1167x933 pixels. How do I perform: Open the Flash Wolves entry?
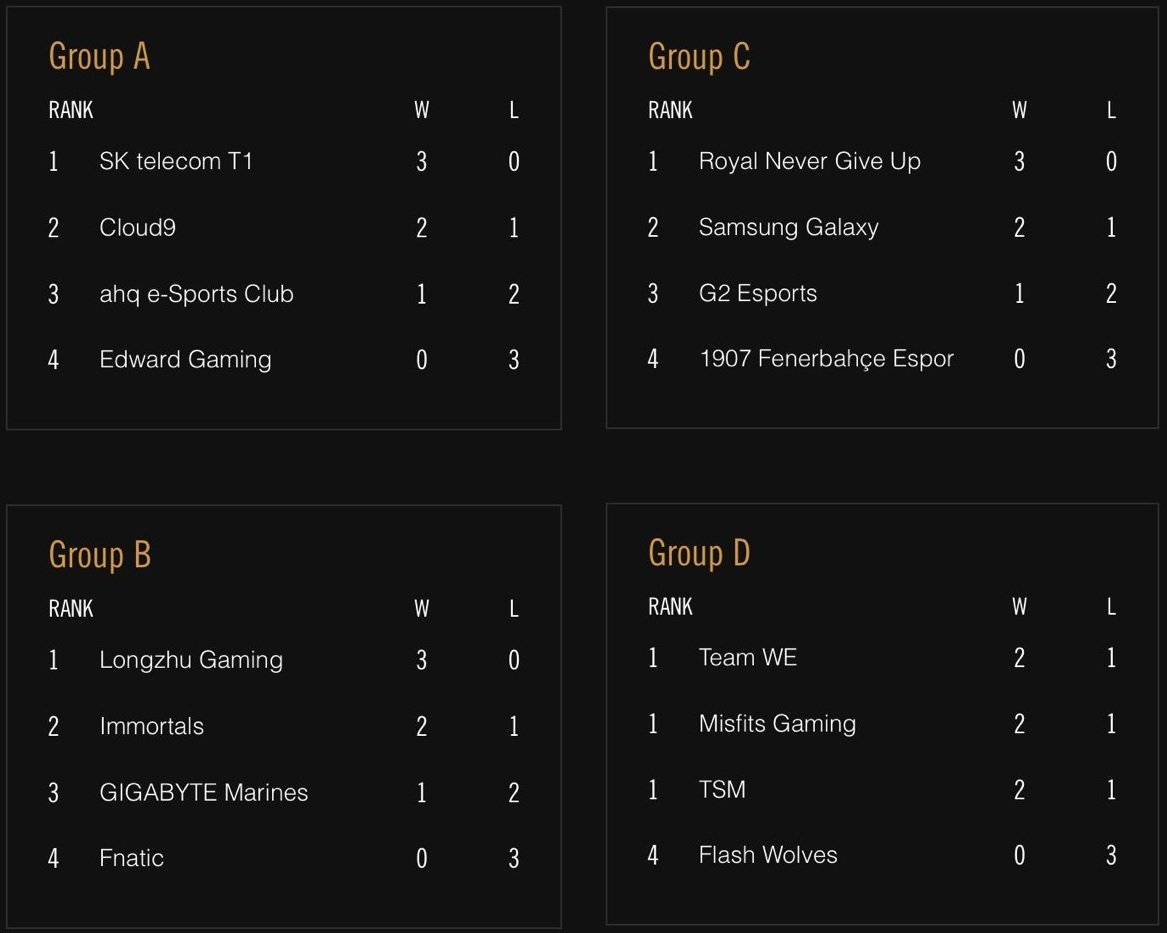point(768,855)
